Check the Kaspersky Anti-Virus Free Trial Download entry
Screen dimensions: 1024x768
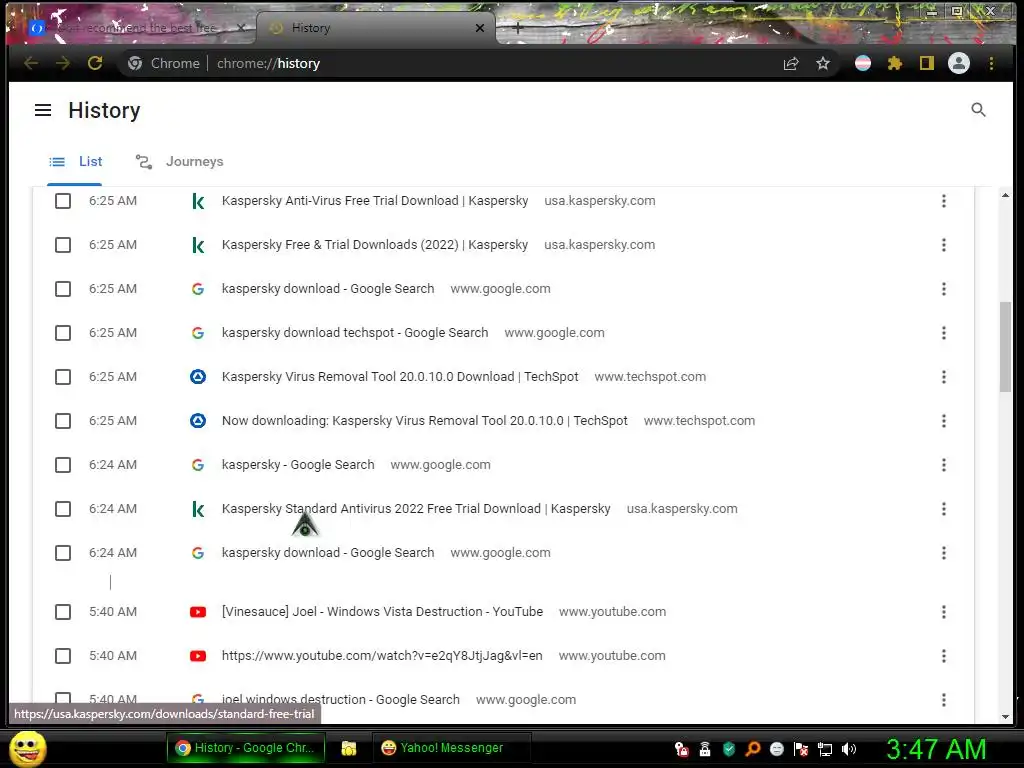pyautogui.click(x=63, y=201)
